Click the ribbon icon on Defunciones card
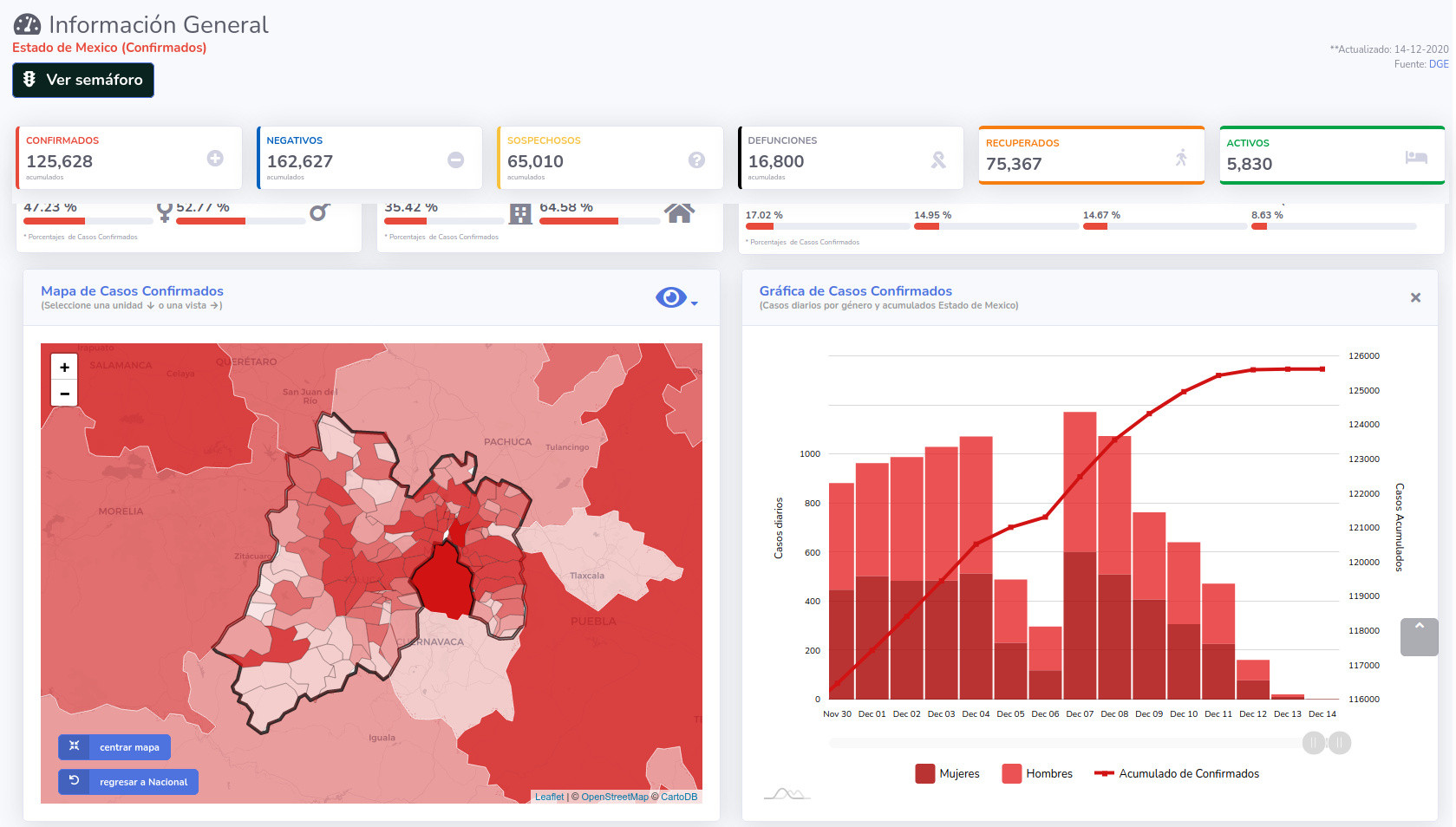The image size is (1456, 827). (938, 160)
